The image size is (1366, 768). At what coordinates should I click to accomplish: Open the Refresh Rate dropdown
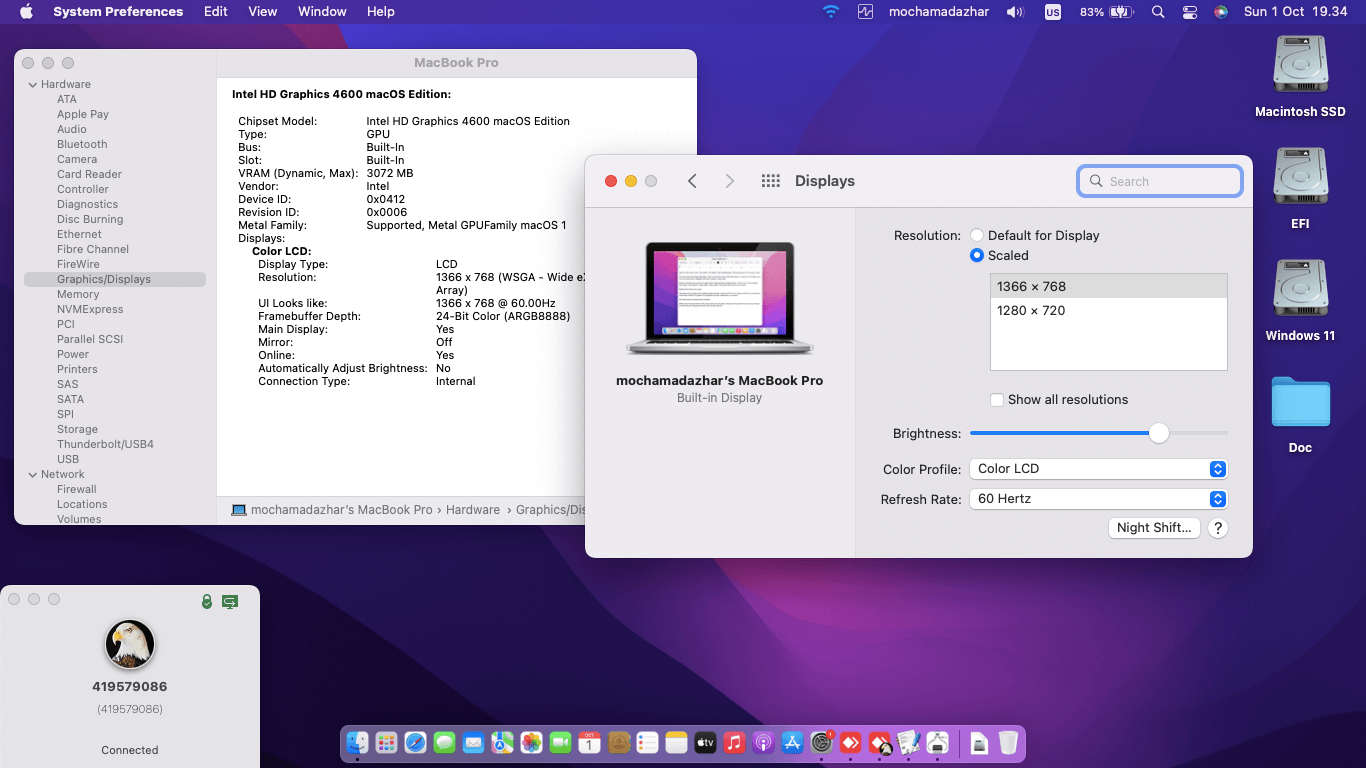tap(1097, 498)
